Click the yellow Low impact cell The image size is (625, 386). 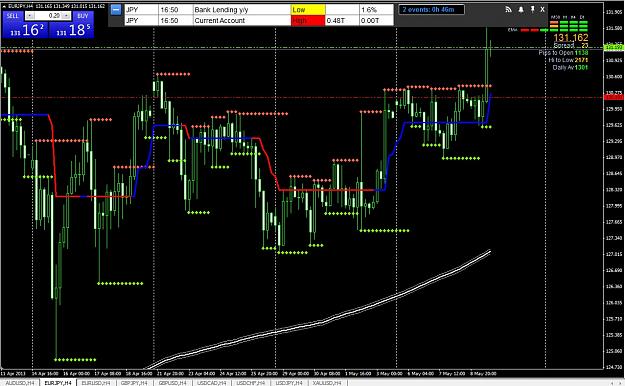[308, 10]
